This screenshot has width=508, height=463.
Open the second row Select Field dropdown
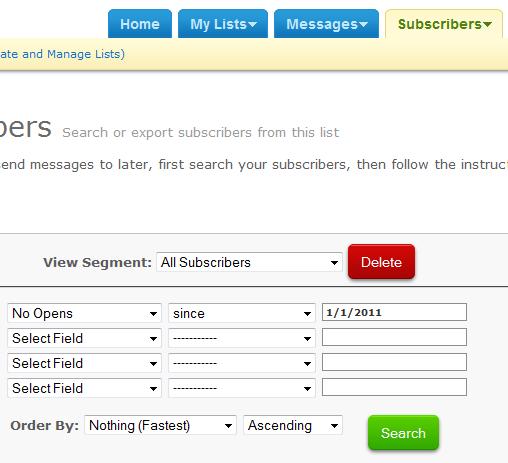click(x=84, y=338)
